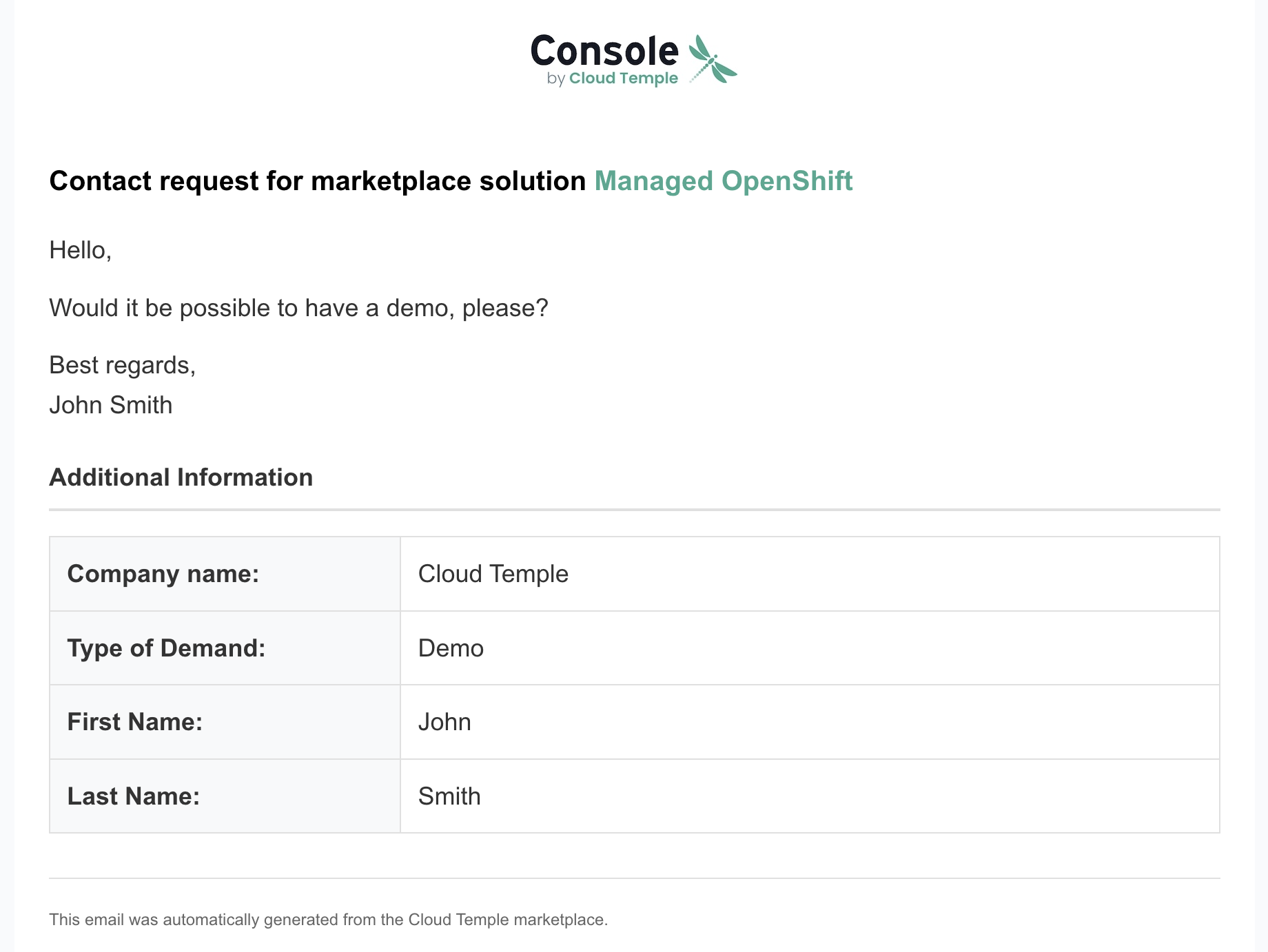
Task: Click the 'by Cloud Temple' tagline under the logo
Action: 612,79
